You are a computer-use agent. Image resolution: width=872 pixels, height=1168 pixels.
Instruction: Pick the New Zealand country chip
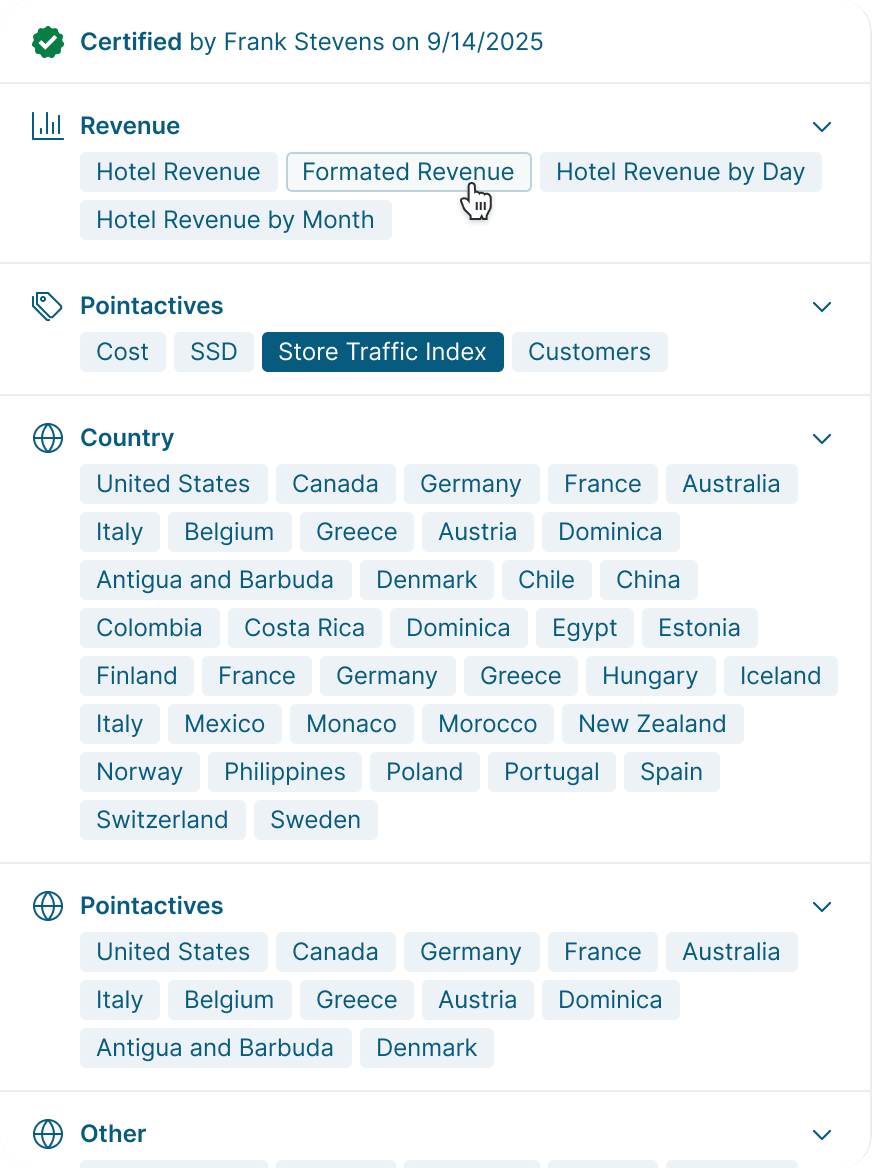[x=652, y=724]
